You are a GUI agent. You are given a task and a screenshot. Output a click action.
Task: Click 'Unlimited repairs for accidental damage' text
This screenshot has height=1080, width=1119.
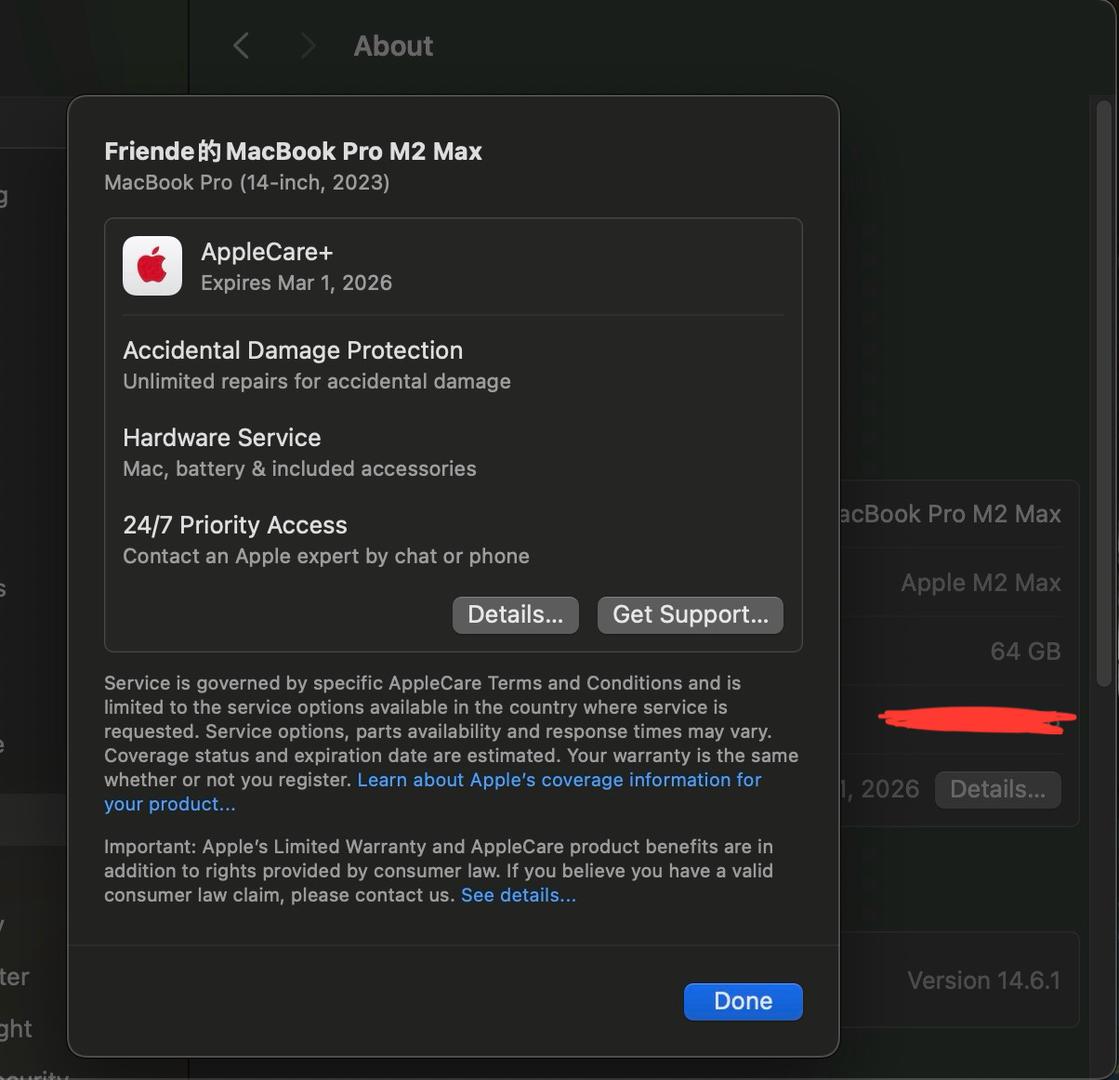317,382
